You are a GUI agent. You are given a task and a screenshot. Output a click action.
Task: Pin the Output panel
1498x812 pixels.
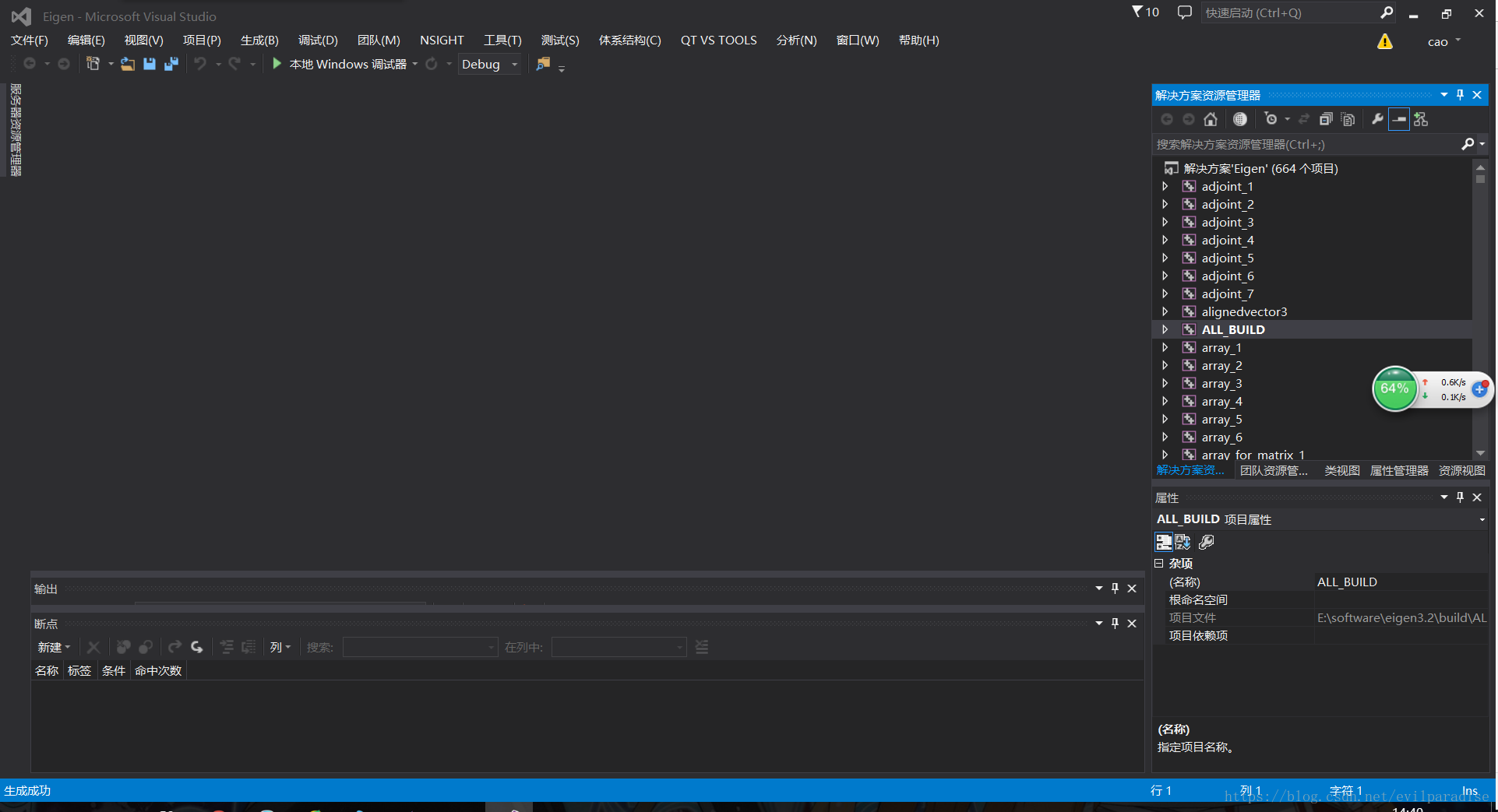[x=1116, y=589]
